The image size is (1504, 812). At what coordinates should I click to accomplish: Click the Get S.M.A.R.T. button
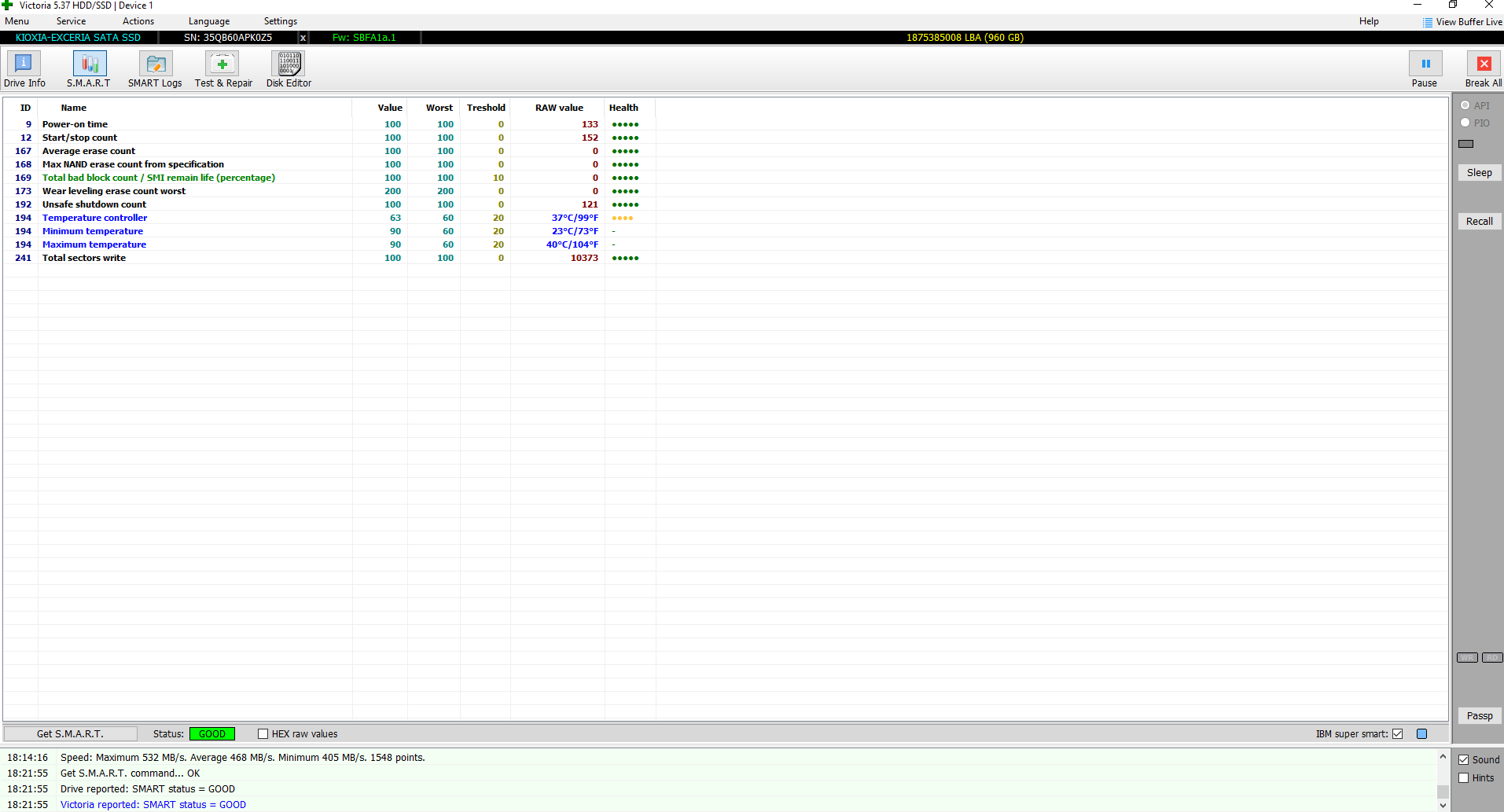point(70,734)
